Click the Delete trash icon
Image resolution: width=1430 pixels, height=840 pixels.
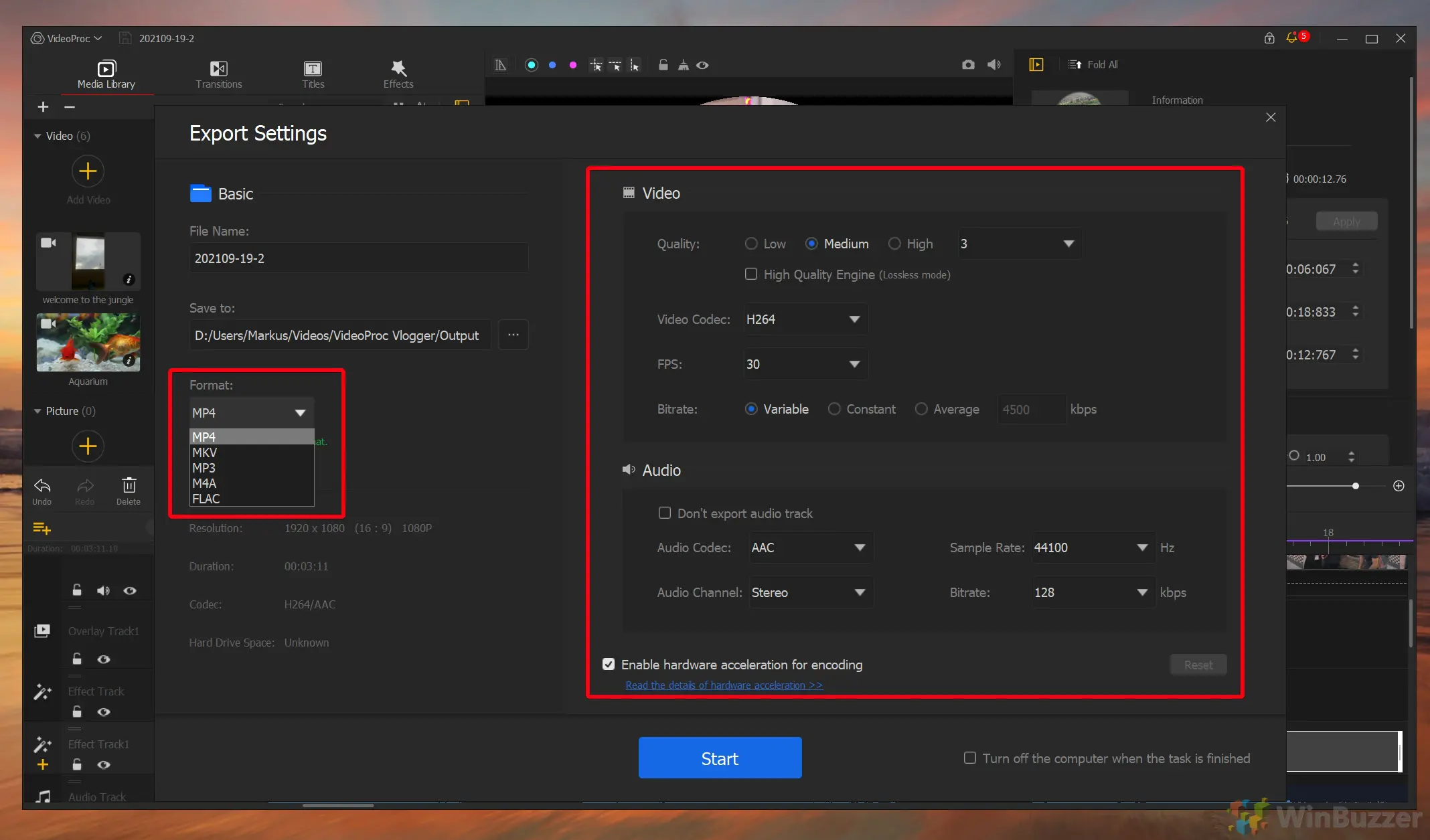[129, 486]
